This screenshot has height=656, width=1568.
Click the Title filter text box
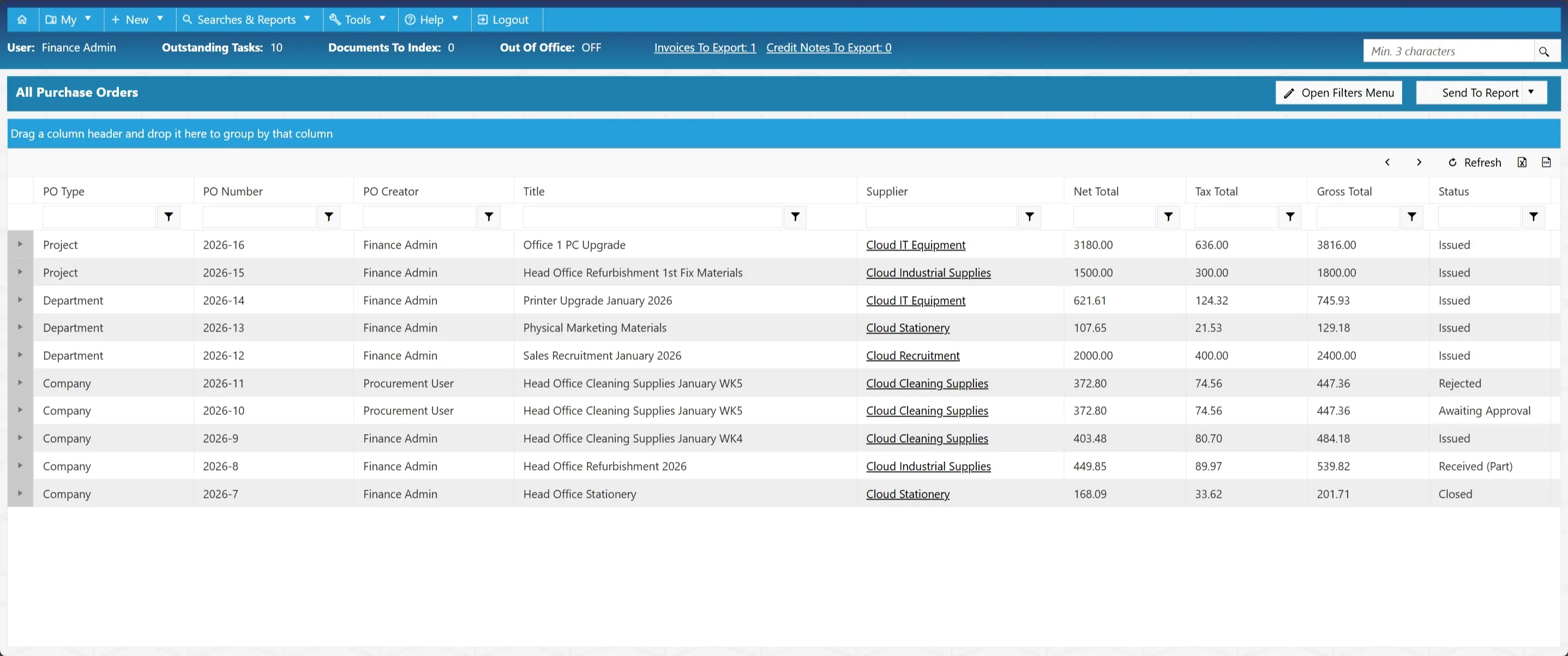click(652, 216)
